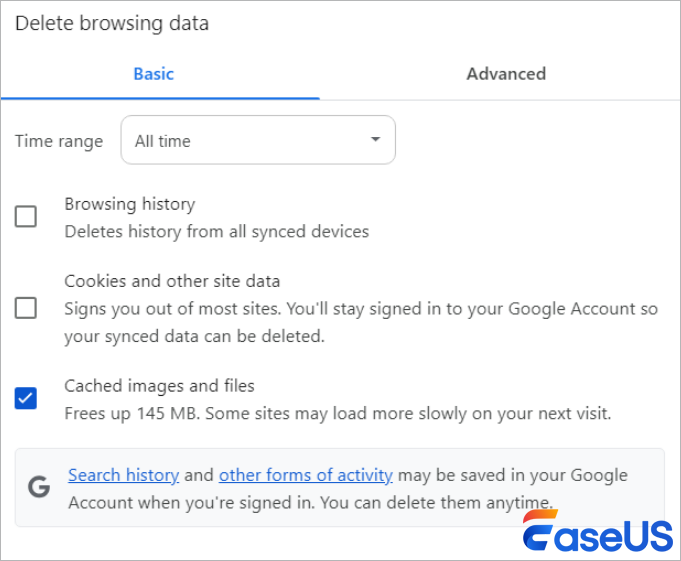Enable the Browsing history checkbox
Image resolution: width=681 pixels, height=561 pixels.
(26, 217)
